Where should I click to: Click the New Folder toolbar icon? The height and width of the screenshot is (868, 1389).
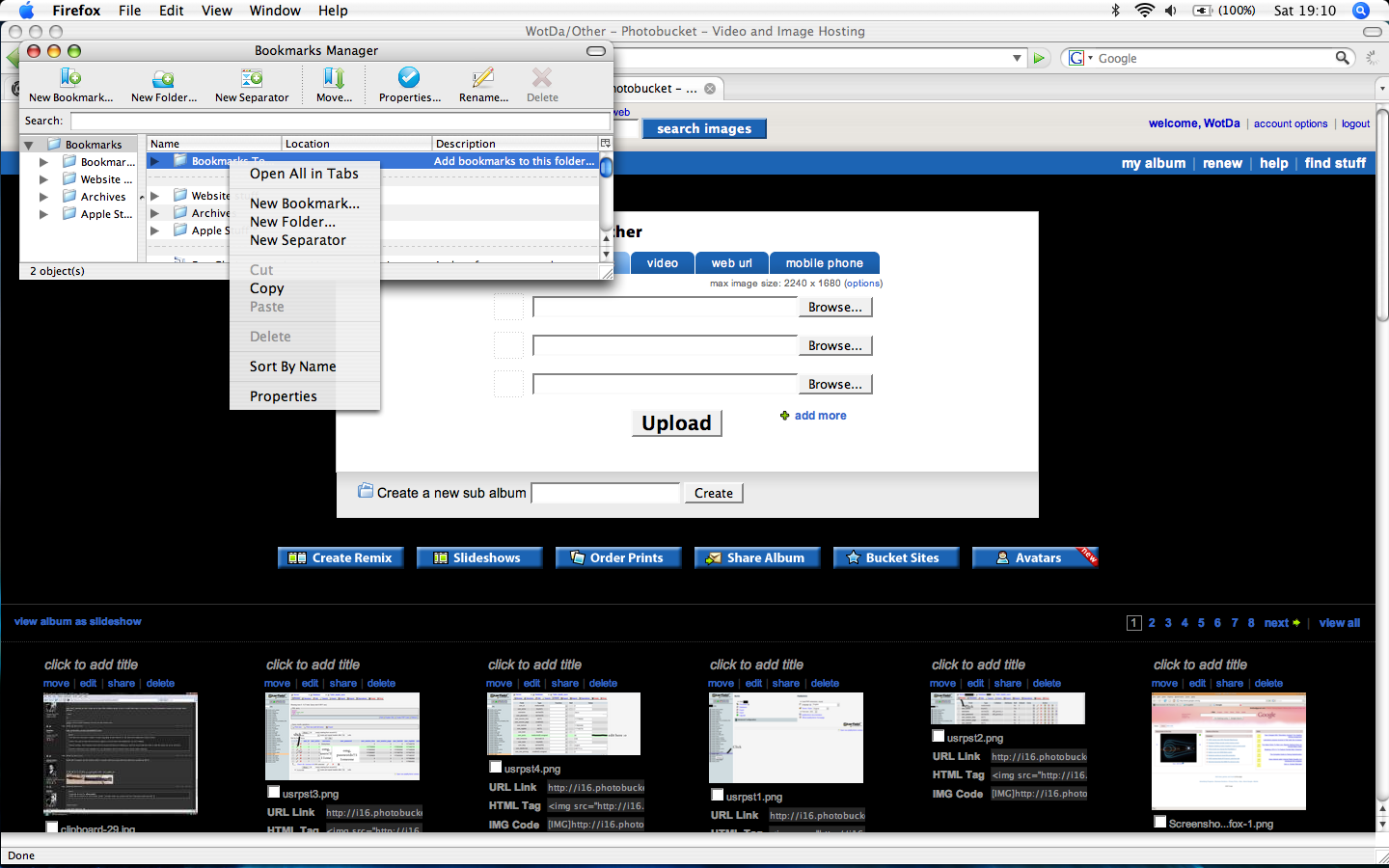(x=163, y=79)
